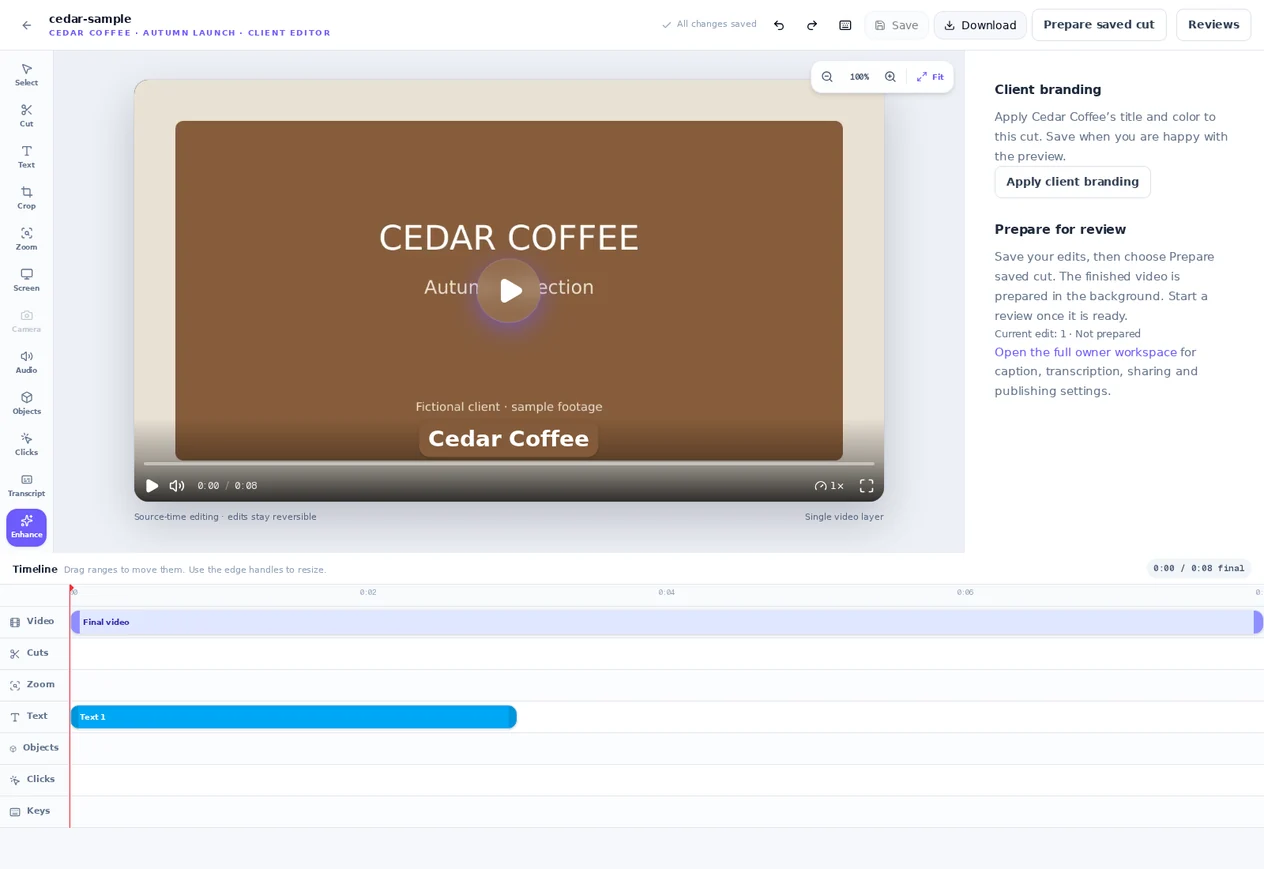Change playback speed 1×
Viewport: 1264px width, 869px height.
(x=829, y=486)
